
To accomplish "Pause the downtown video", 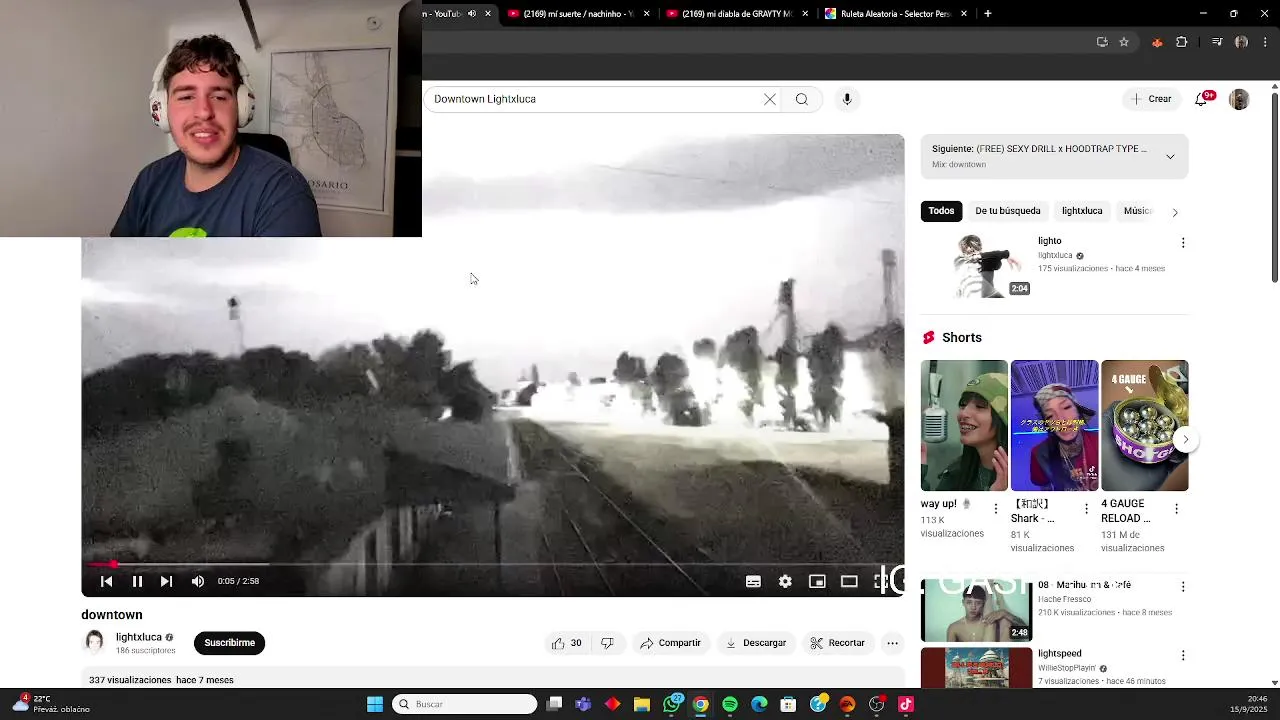I will (137, 581).
